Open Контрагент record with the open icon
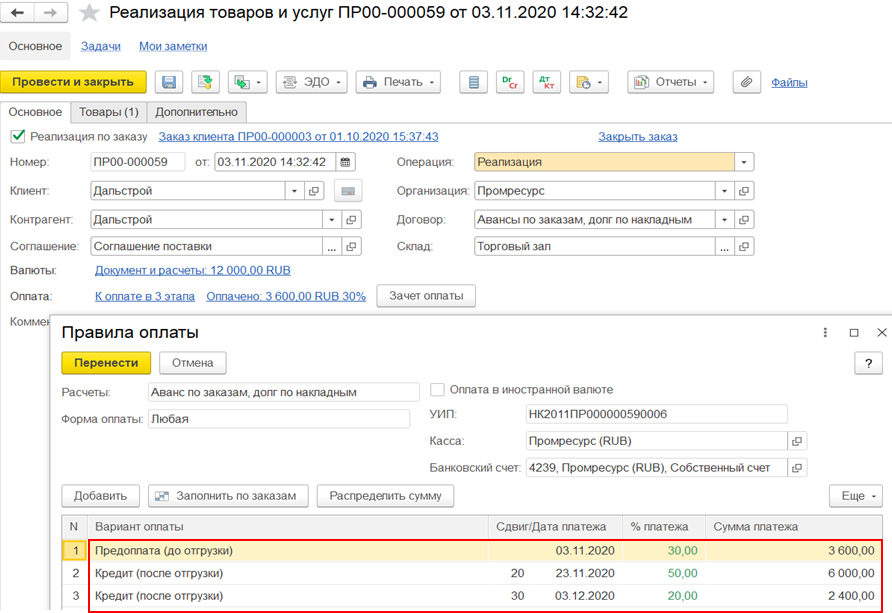 click(352, 219)
